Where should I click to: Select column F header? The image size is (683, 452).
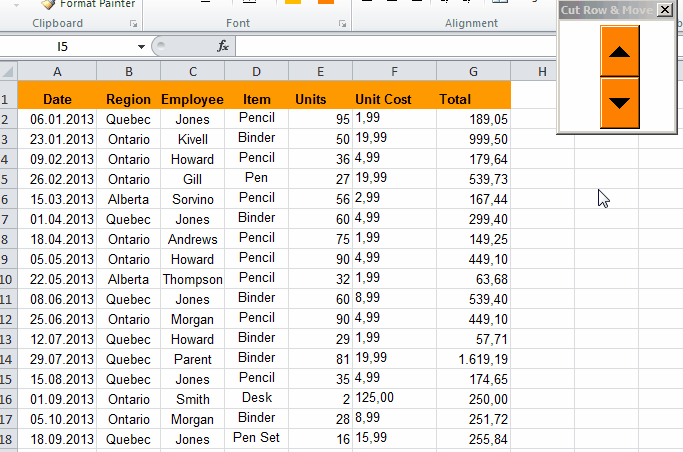click(x=394, y=71)
